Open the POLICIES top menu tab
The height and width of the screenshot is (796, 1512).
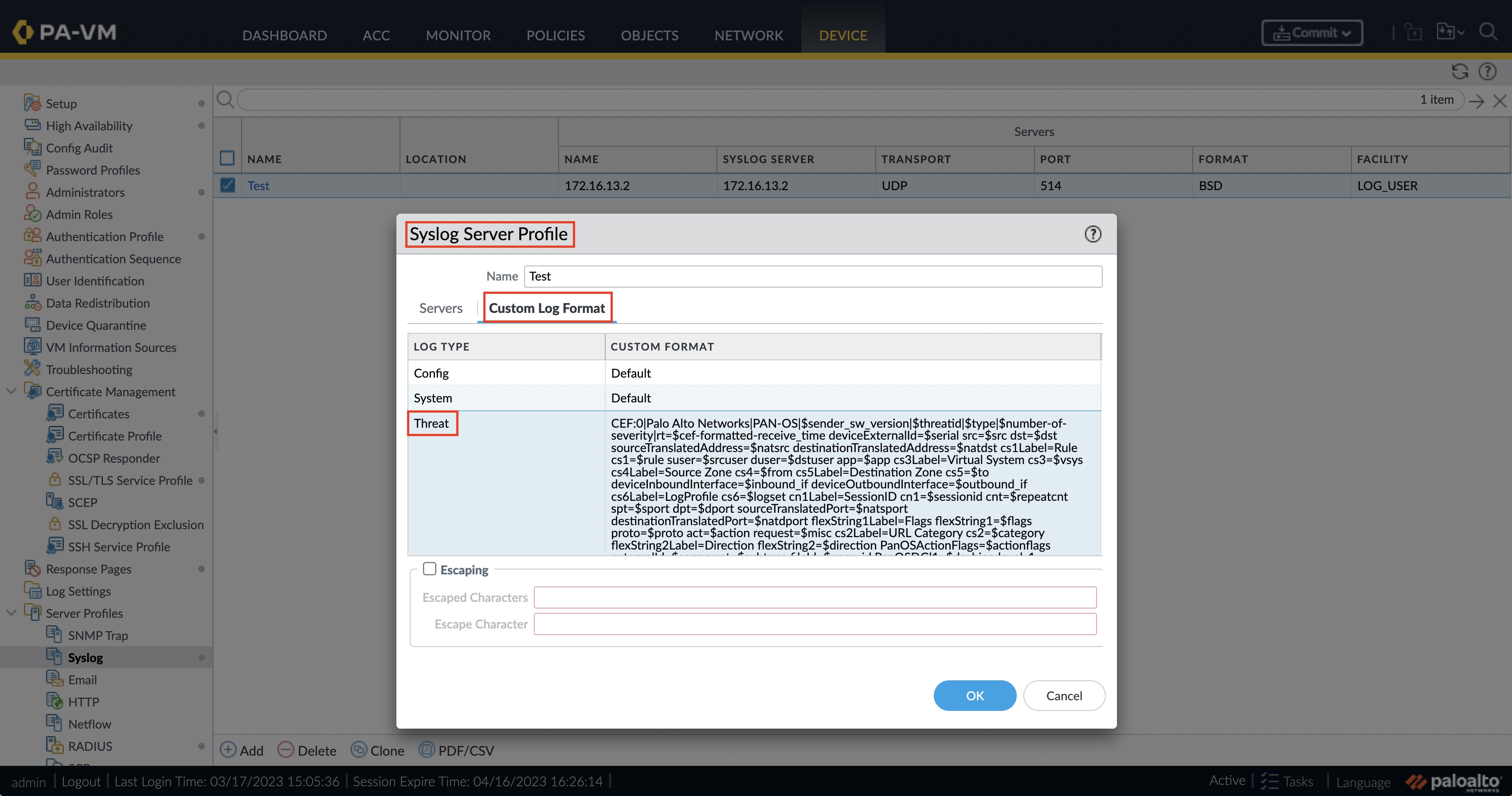click(x=555, y=35)
